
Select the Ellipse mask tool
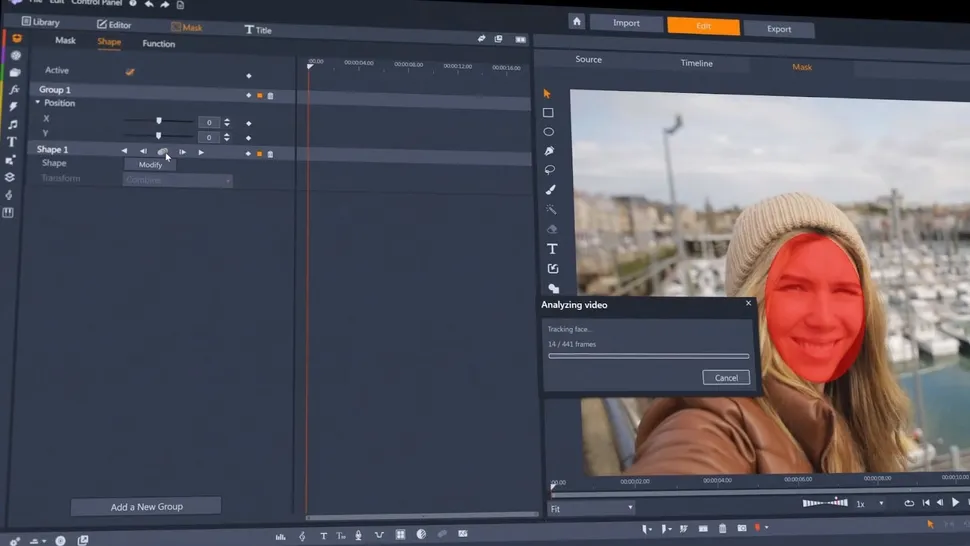548,132
